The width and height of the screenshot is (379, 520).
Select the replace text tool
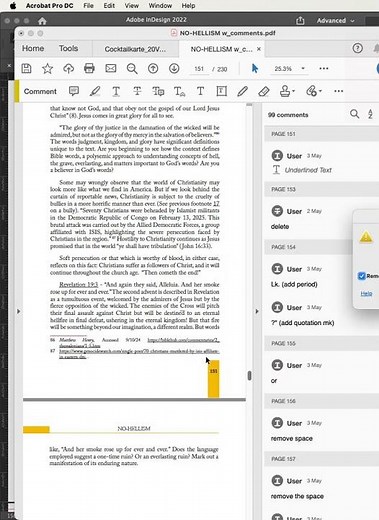click(158, 91)
